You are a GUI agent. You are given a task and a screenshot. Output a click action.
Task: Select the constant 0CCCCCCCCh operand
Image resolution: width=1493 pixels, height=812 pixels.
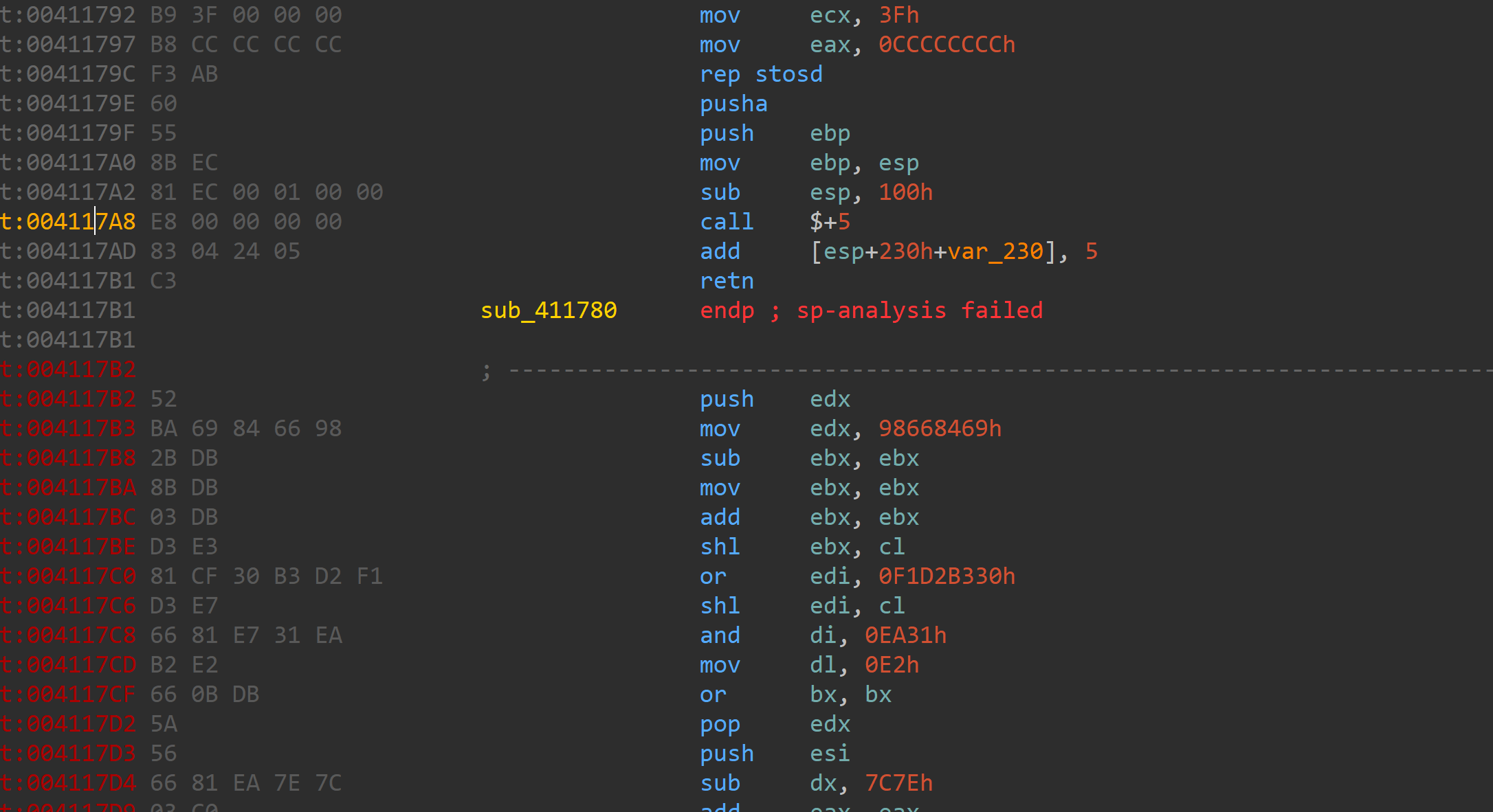tap(947, 45)
